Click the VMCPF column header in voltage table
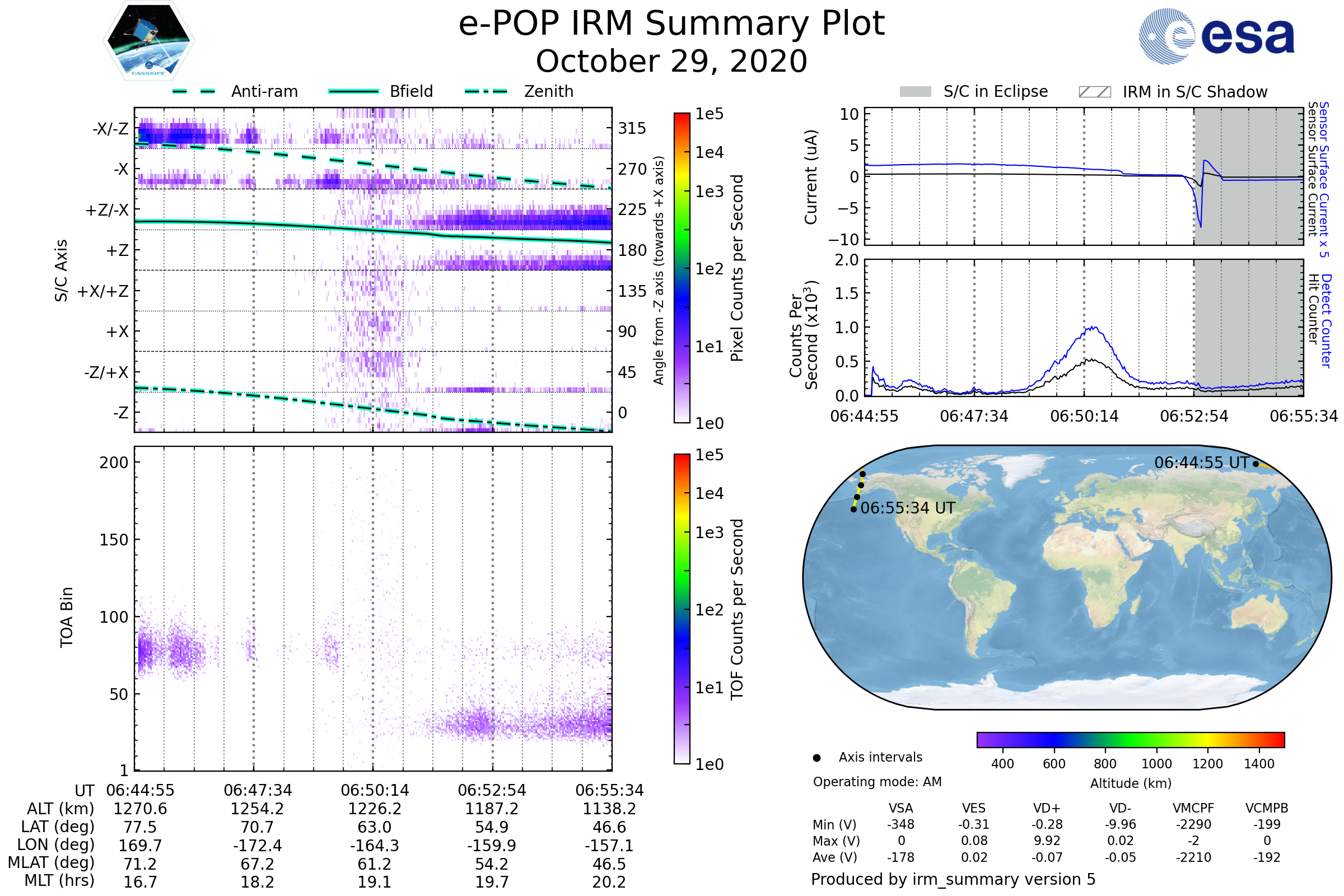This screenshot has width=1344, height=896. 1193,808
